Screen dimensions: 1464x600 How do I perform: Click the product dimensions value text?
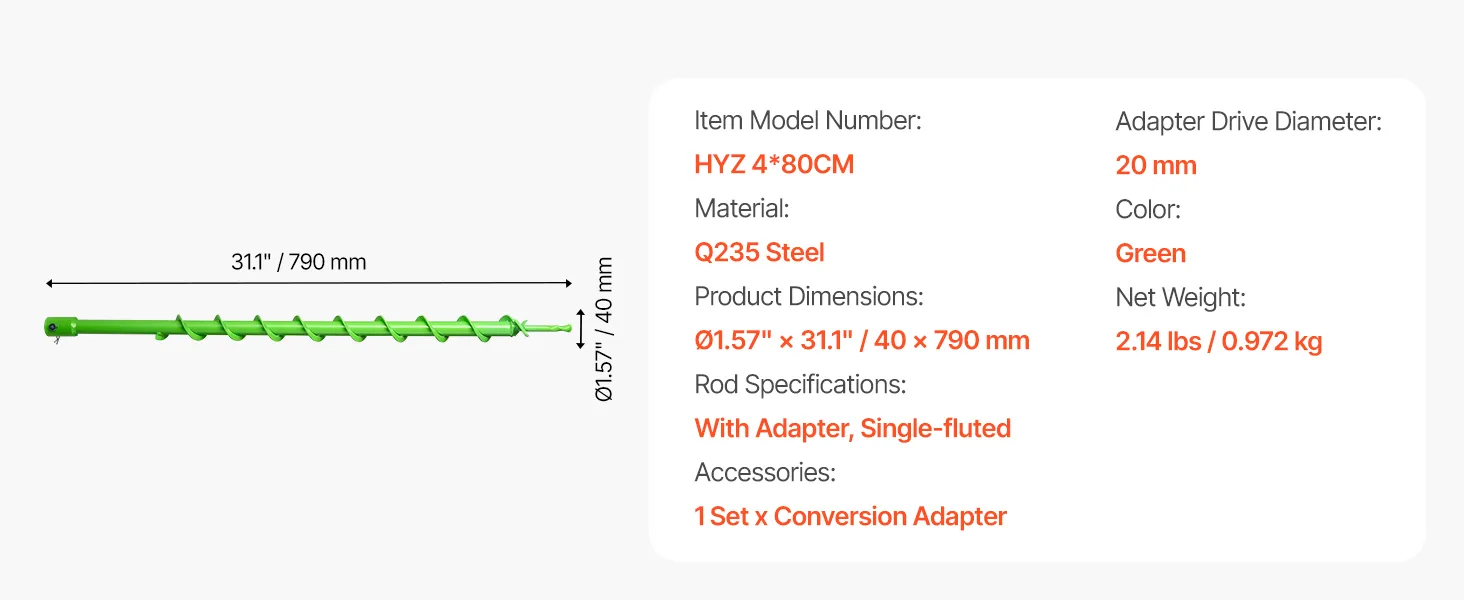(x=862, y=340)
